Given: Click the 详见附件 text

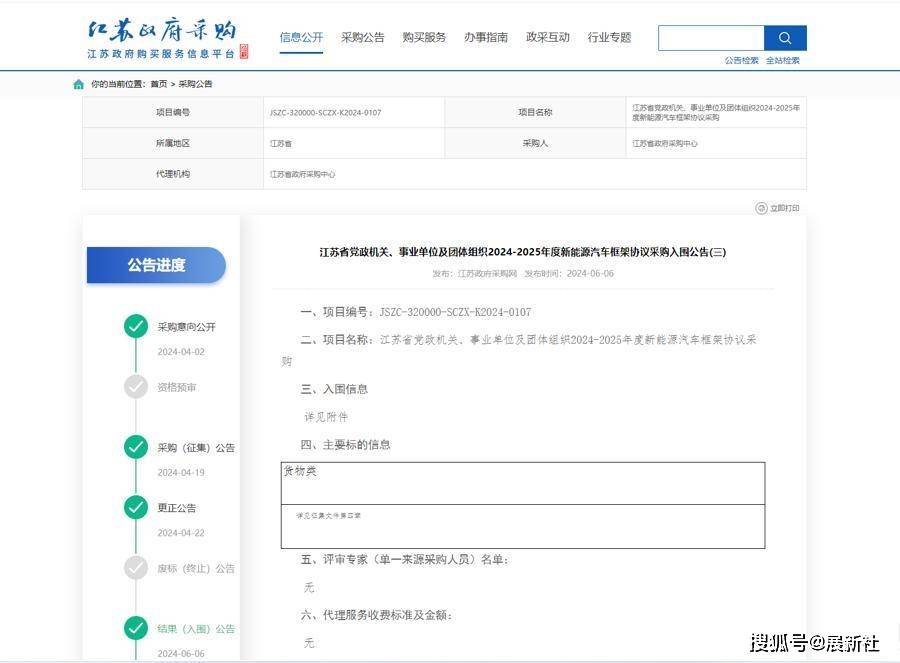Looking at the screenshot, I should (x=326, y=417).
